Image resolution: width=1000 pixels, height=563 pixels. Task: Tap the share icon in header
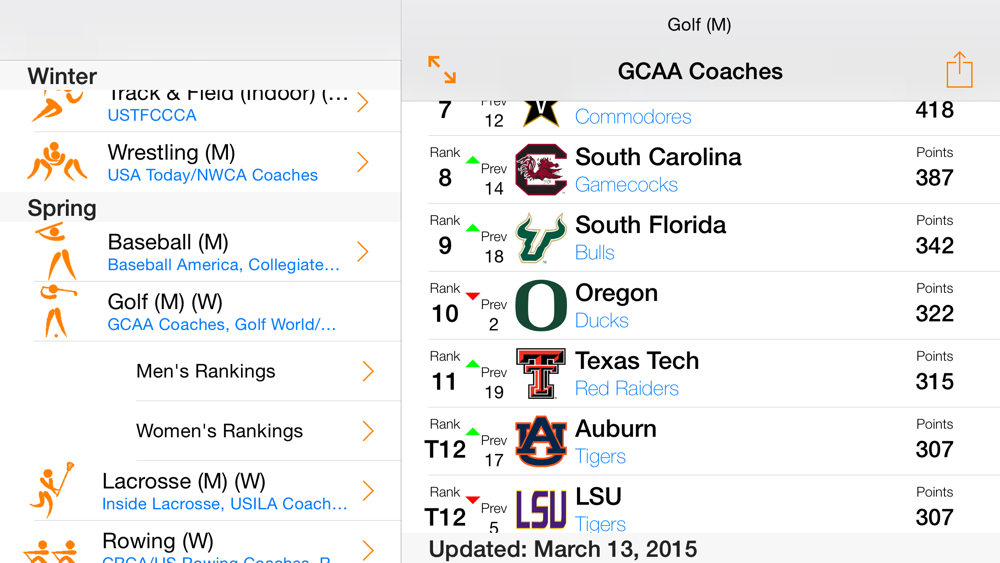point(959,70)
